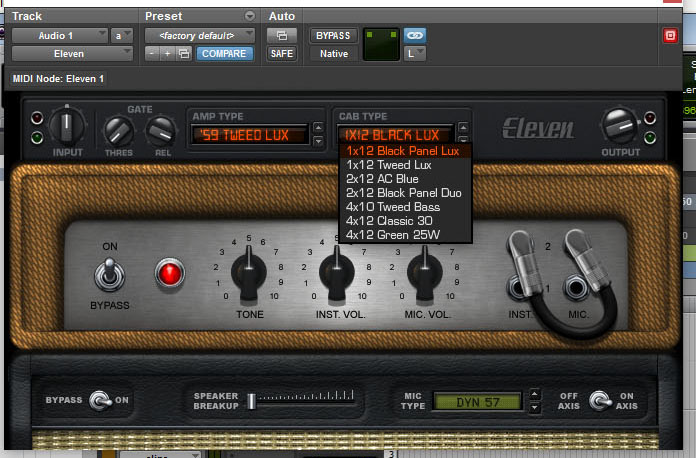Move the SPEAKER BREAKUP slider handle

click(x=252, y=401)
